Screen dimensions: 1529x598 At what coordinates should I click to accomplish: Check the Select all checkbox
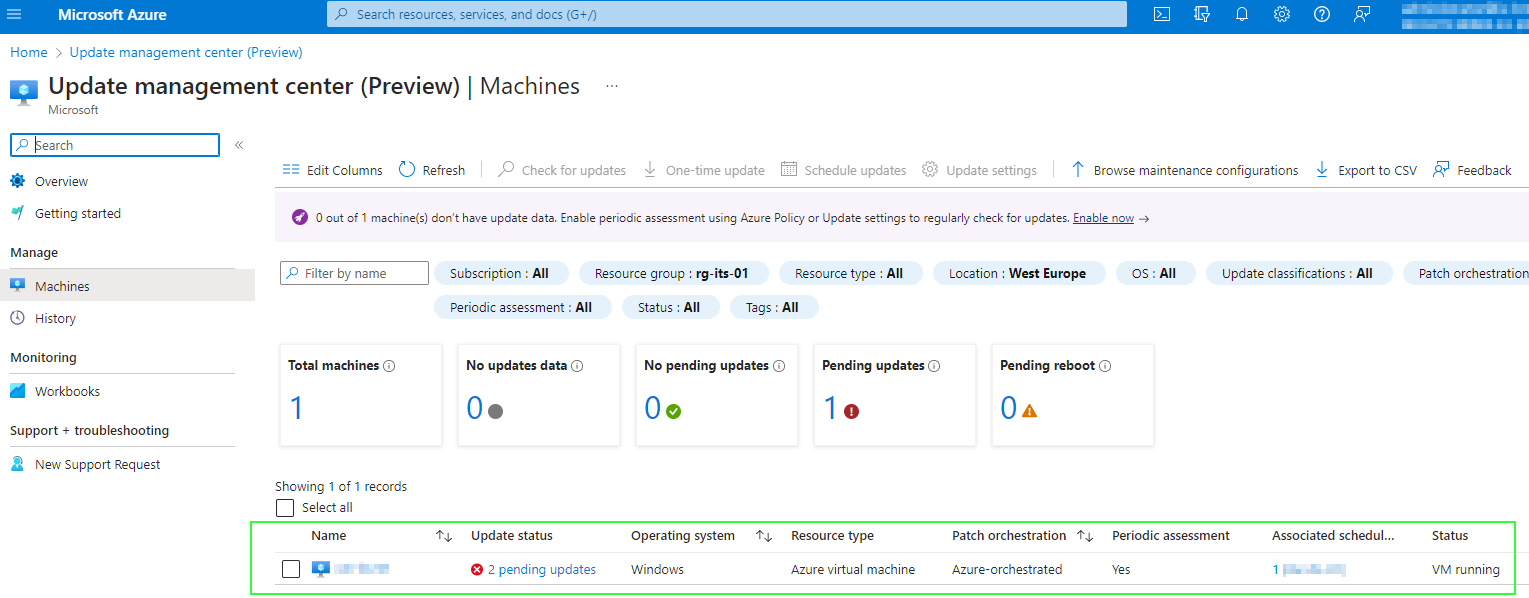coord(285,508)
